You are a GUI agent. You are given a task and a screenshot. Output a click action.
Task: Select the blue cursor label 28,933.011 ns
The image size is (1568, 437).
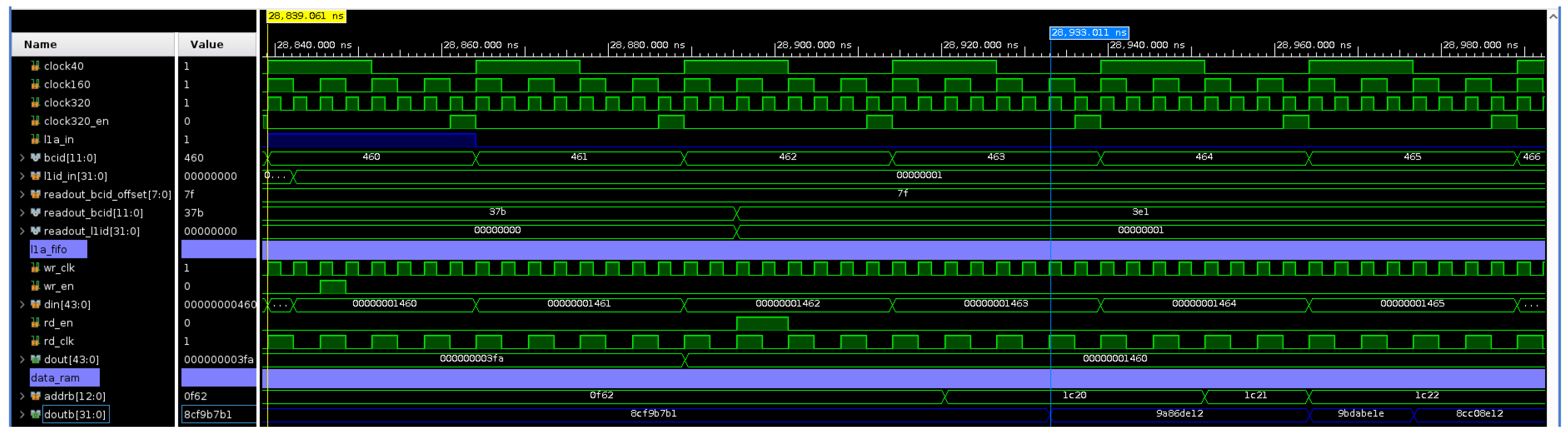tap(1088, 33)
